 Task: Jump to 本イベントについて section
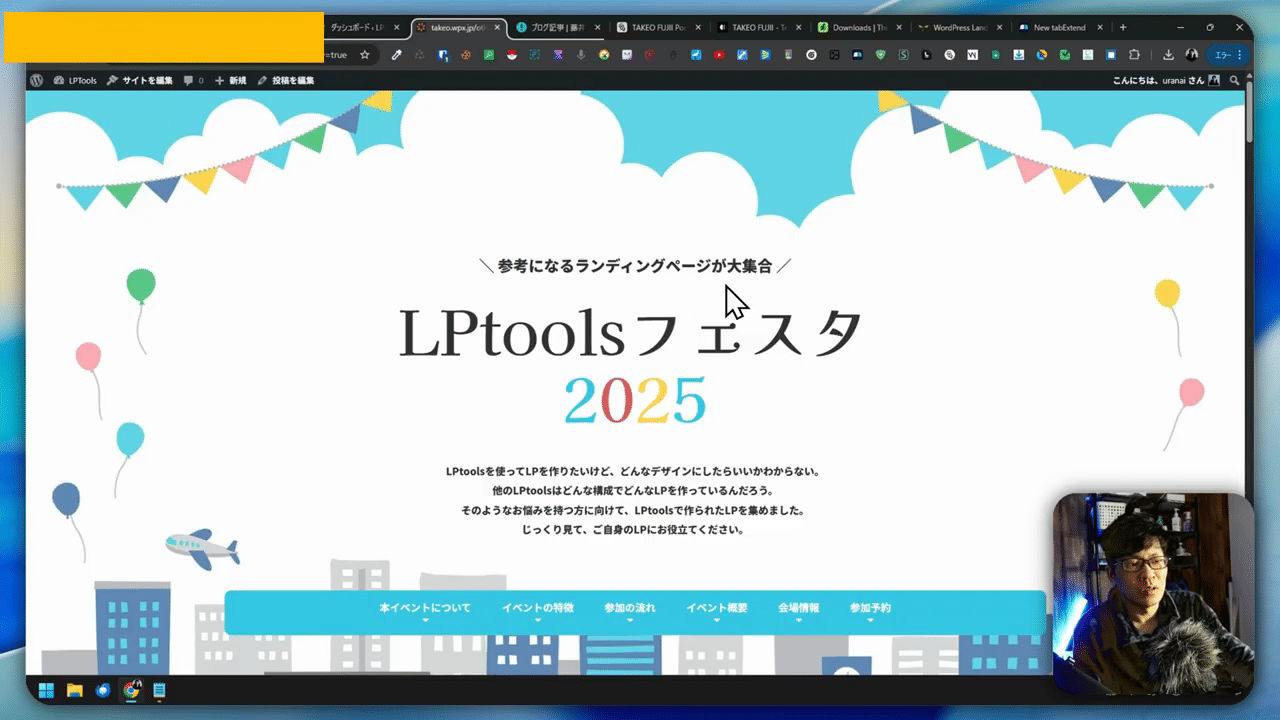point(425,608)
